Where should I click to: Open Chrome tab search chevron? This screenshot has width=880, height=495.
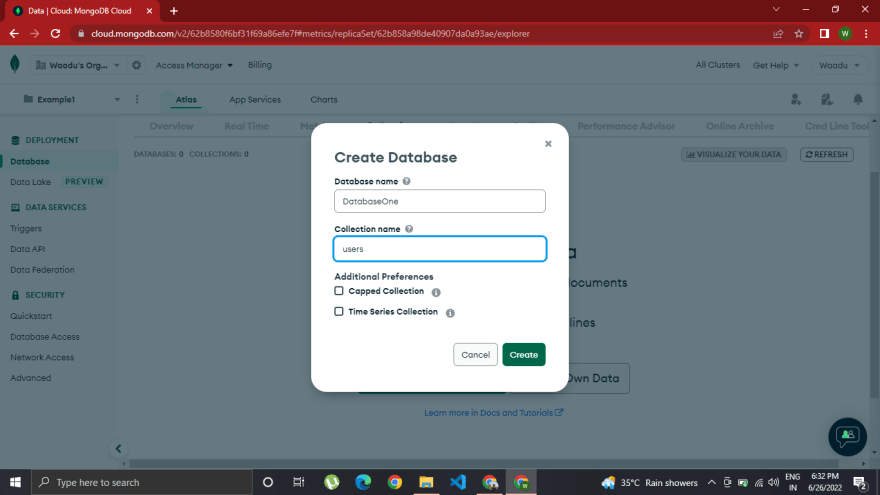[x=776, y=10]
